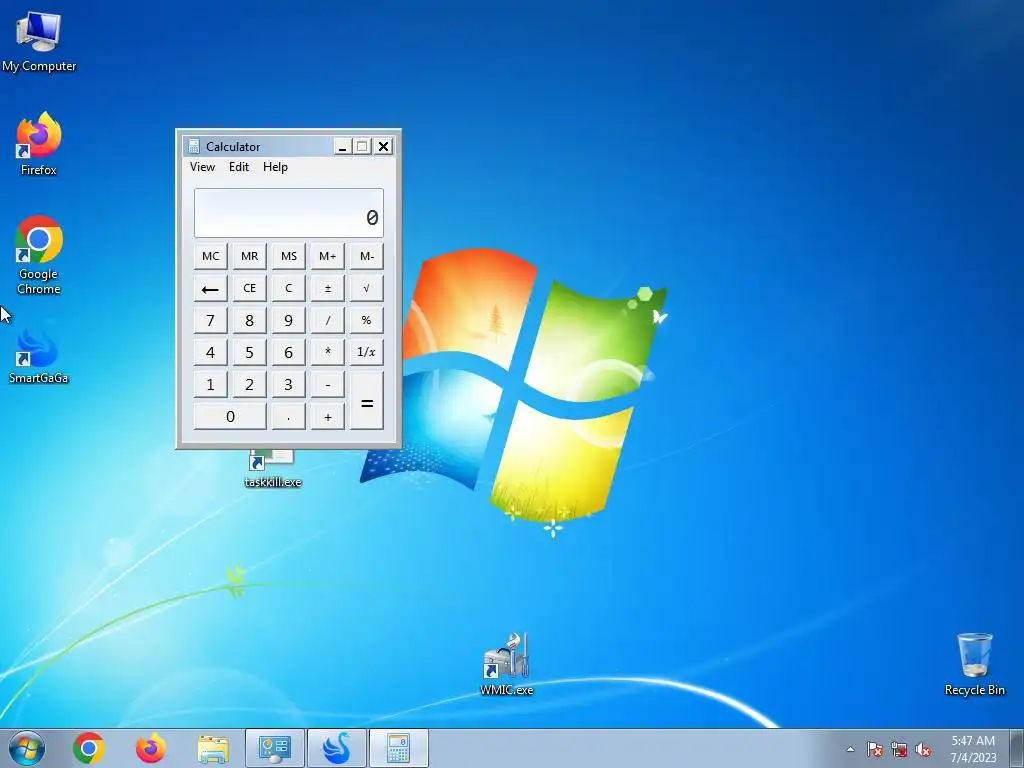Viewport: 1024px width, 768px height.
Task: Select the Firefox desktop shortcut
Action: coord(39,144)
